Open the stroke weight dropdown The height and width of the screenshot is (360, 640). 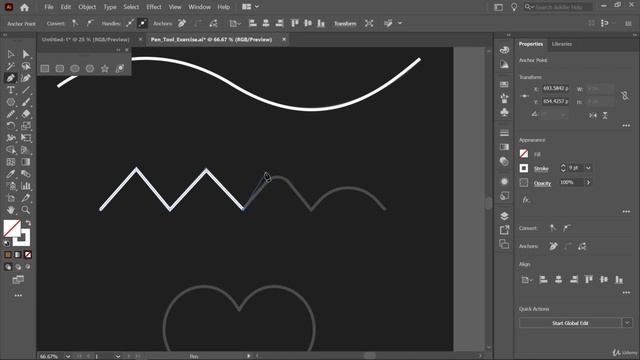[588, 168]
